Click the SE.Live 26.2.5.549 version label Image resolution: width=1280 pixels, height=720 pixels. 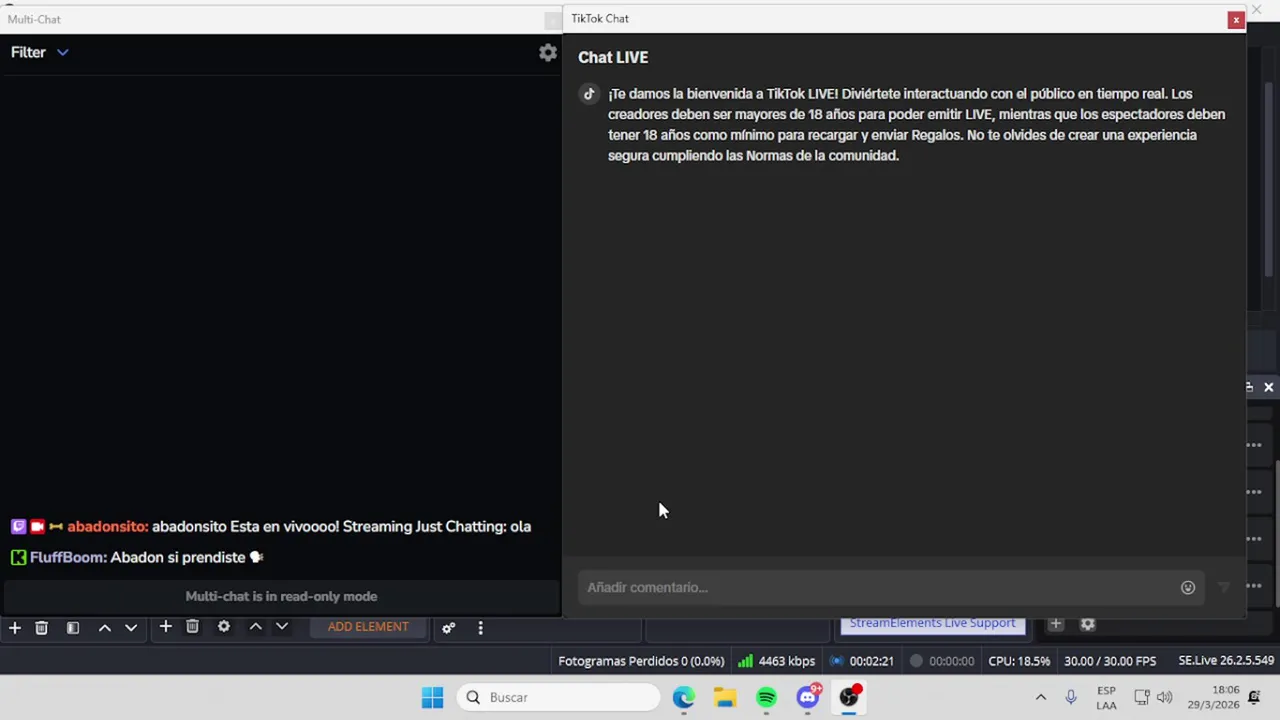[x=1226, y=661]
